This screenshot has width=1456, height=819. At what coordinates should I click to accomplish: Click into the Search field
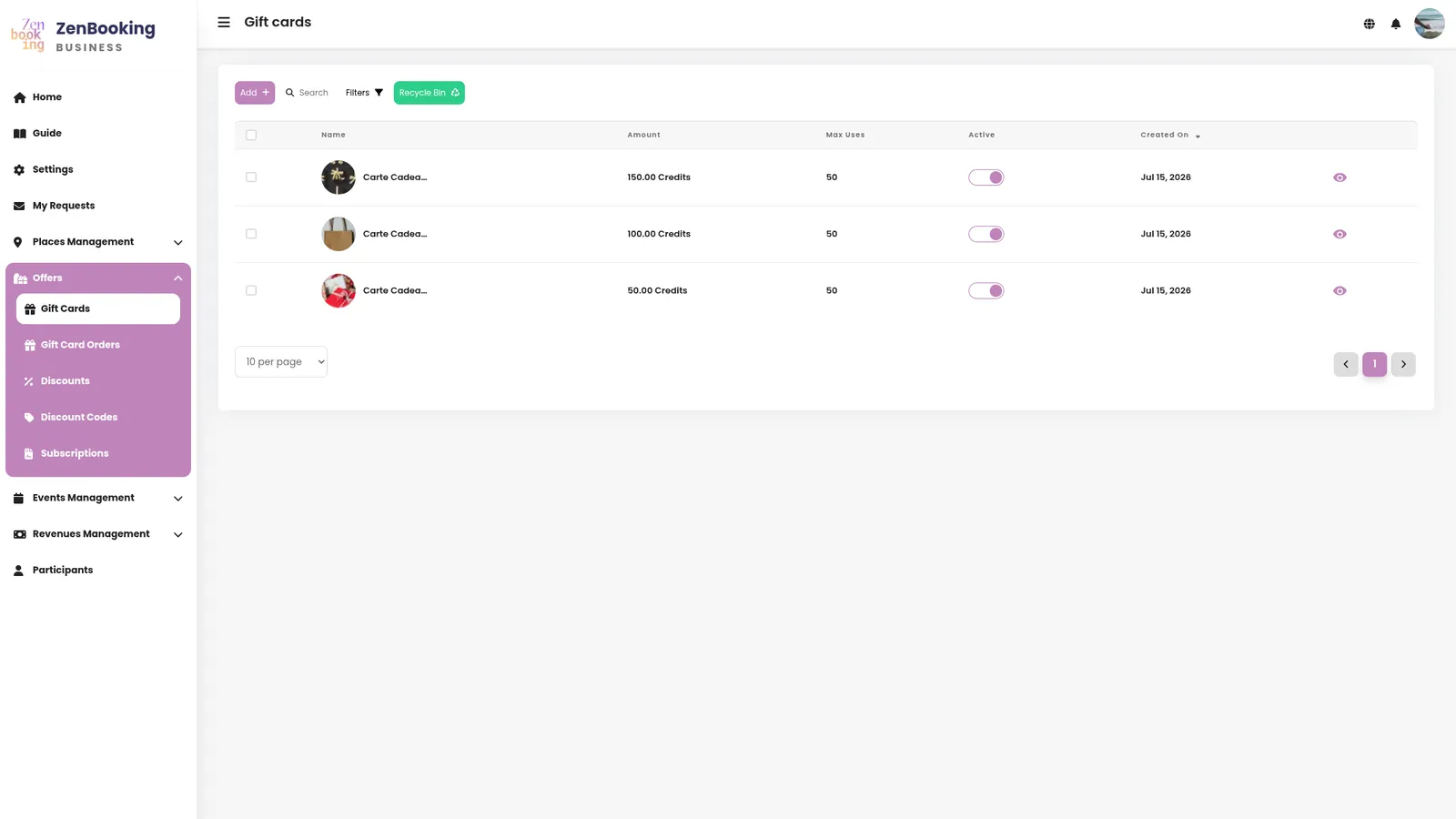point(314,93)
